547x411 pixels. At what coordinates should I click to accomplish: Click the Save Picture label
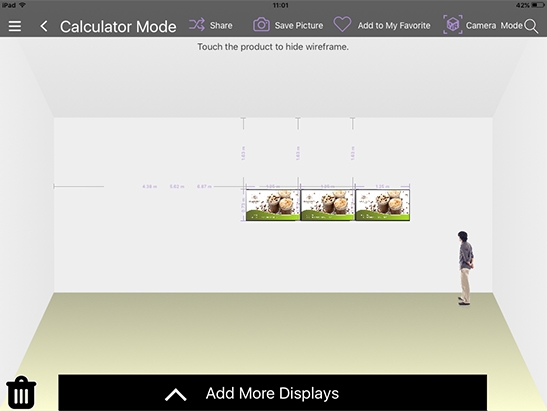(x=299, y=25)
